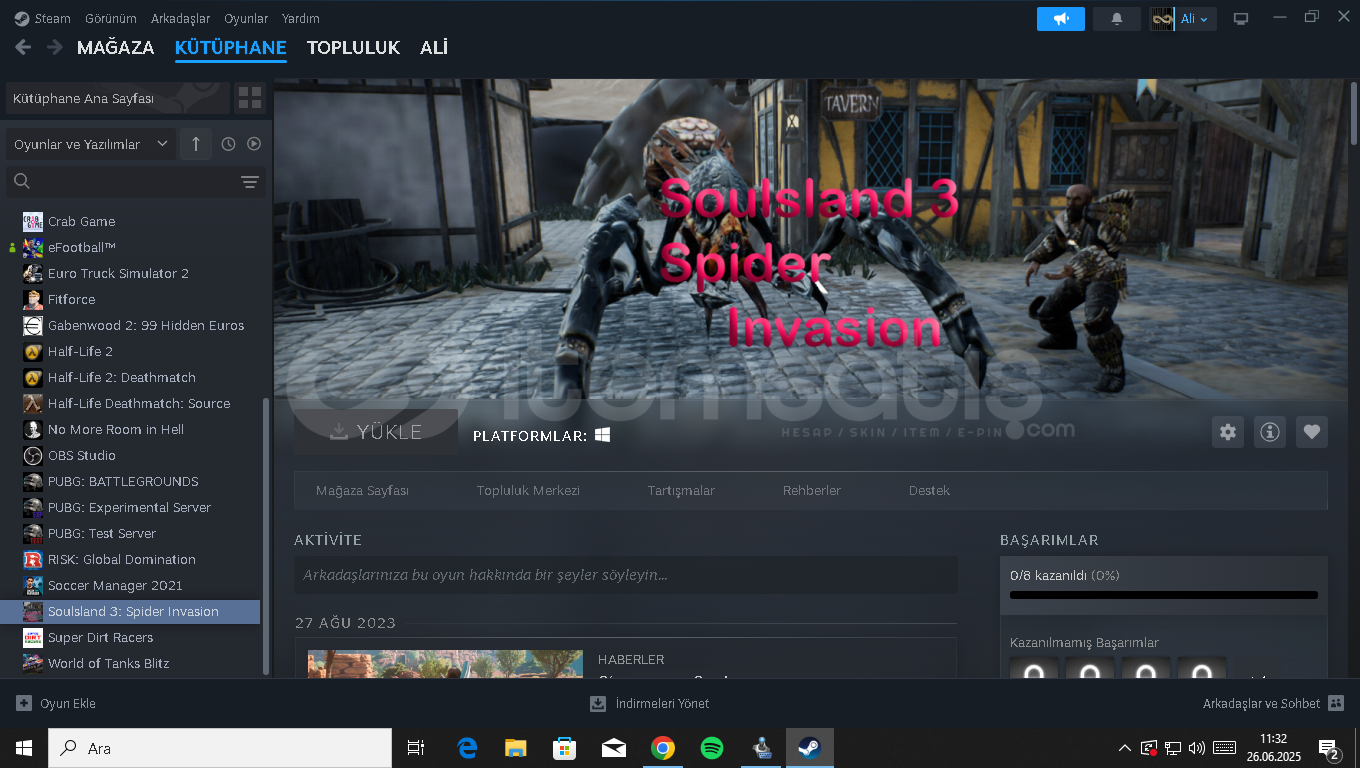Go to KÜTÜPHANE tab
Screen dimensions: 1360x768
point(231,47)
